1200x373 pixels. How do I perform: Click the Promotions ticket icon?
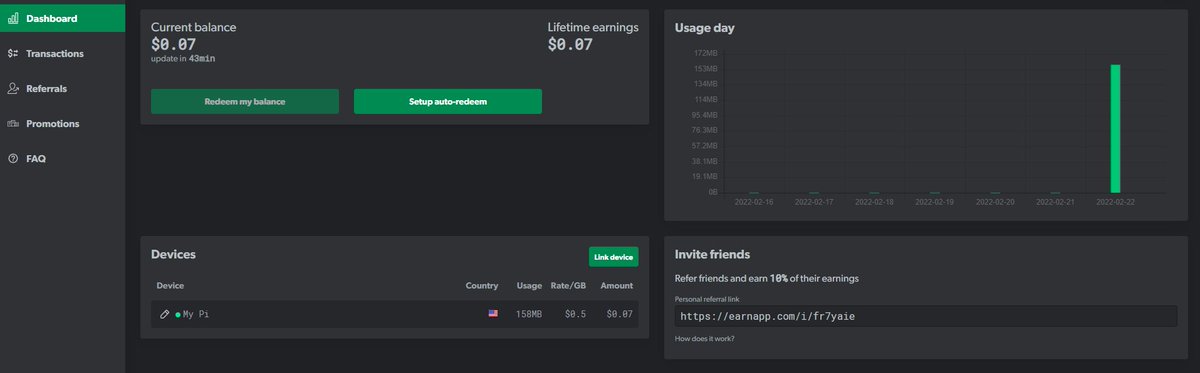click(13, 123)
